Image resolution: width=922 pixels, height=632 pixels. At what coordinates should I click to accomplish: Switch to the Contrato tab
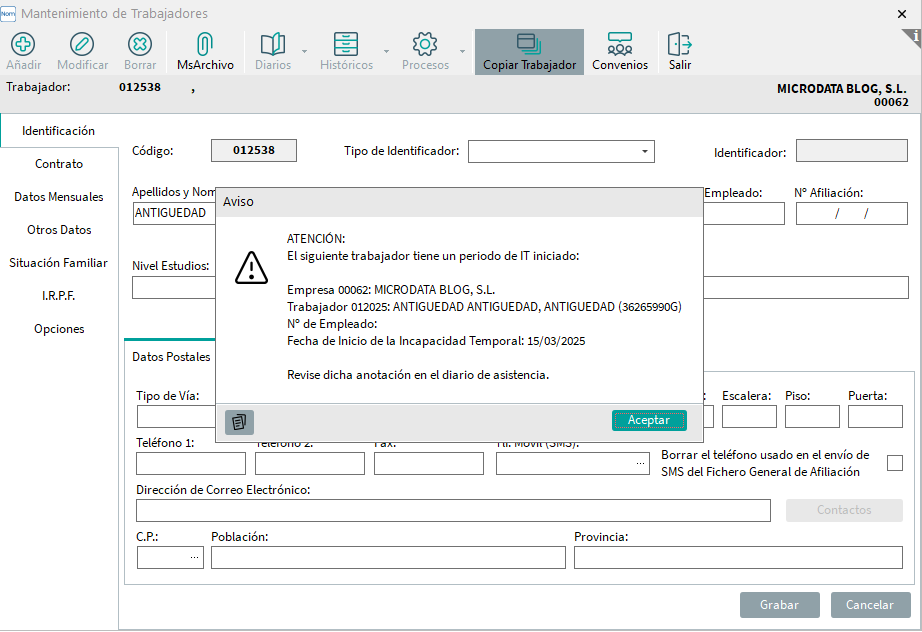[59, 164]
